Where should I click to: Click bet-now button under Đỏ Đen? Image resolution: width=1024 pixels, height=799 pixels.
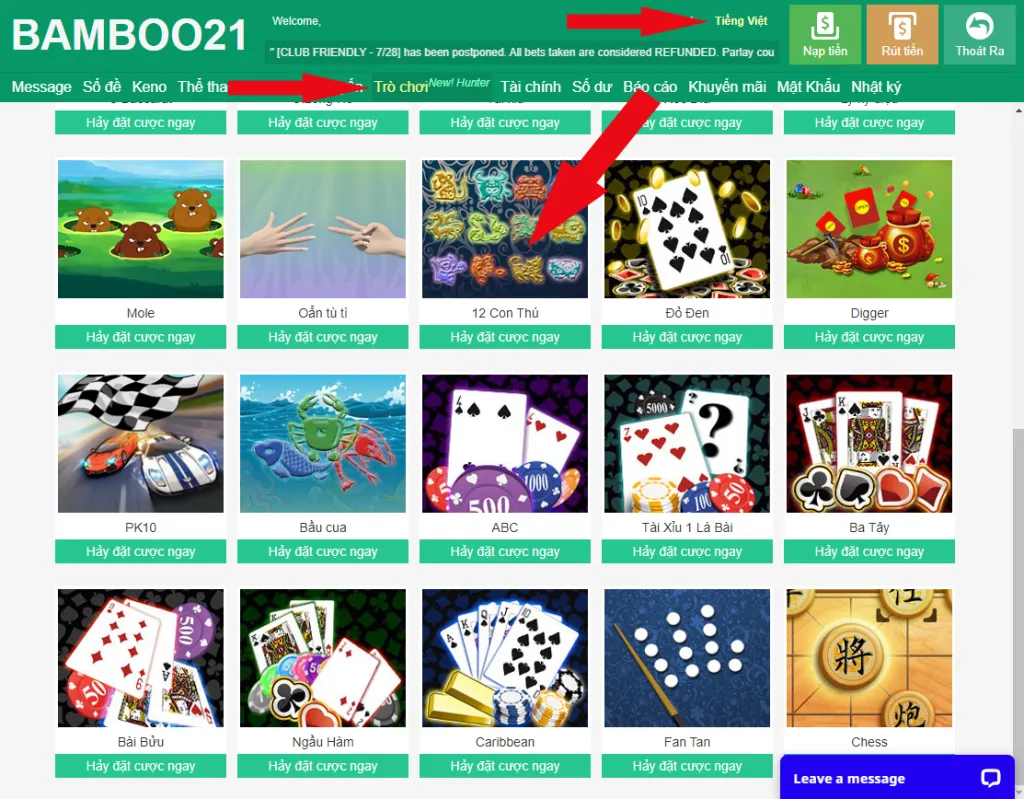[x=687, y=337]
